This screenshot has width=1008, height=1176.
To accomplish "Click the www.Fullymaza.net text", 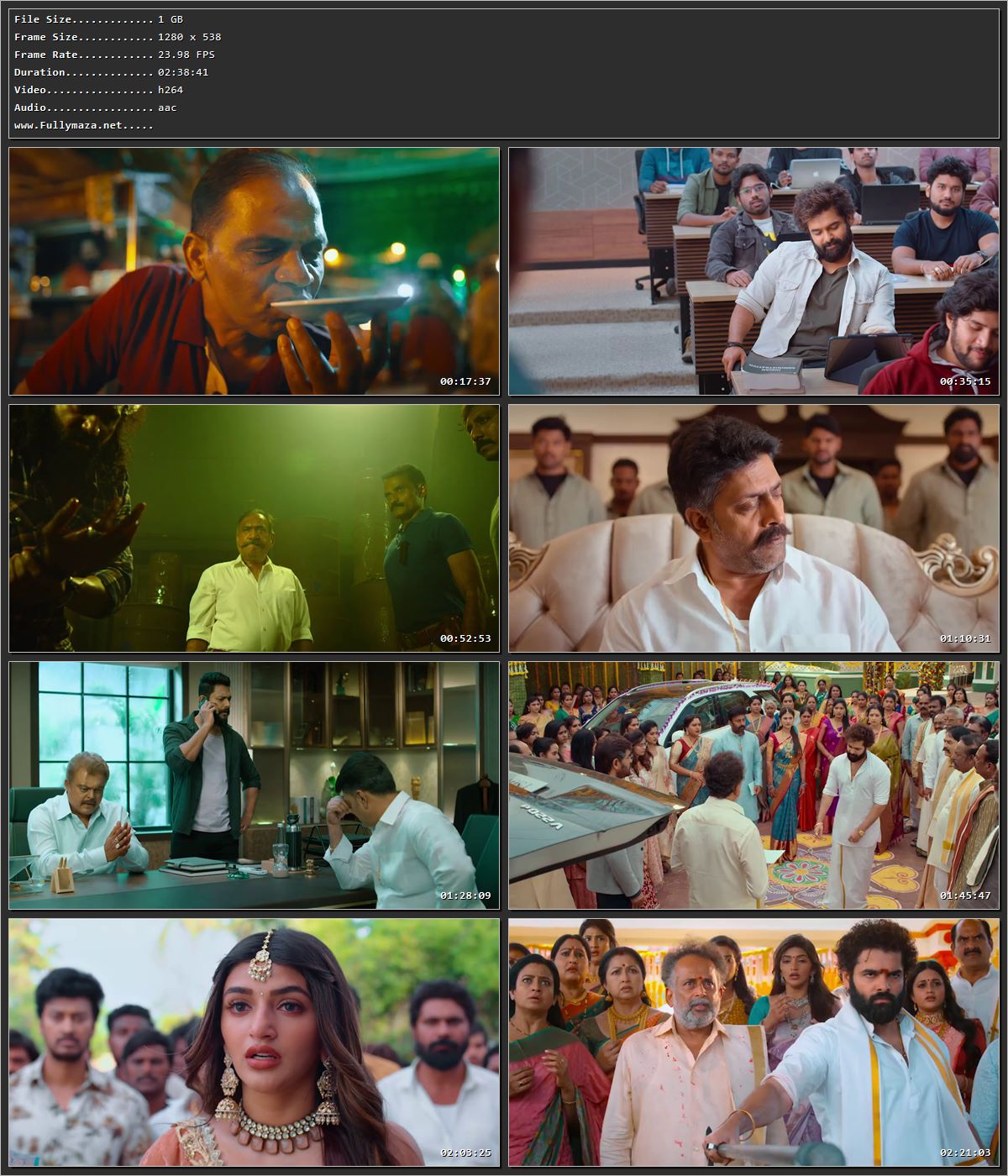I will pyautogui.click(x=83, y=125).
